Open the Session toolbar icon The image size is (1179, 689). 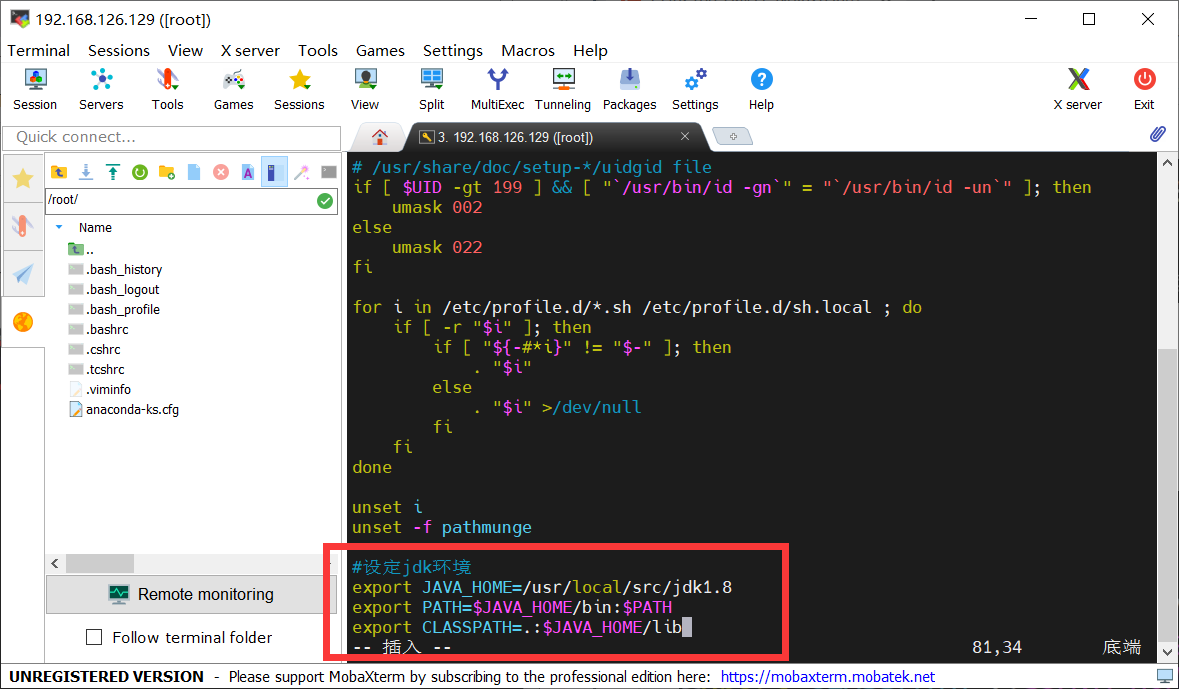click(35, 89)
